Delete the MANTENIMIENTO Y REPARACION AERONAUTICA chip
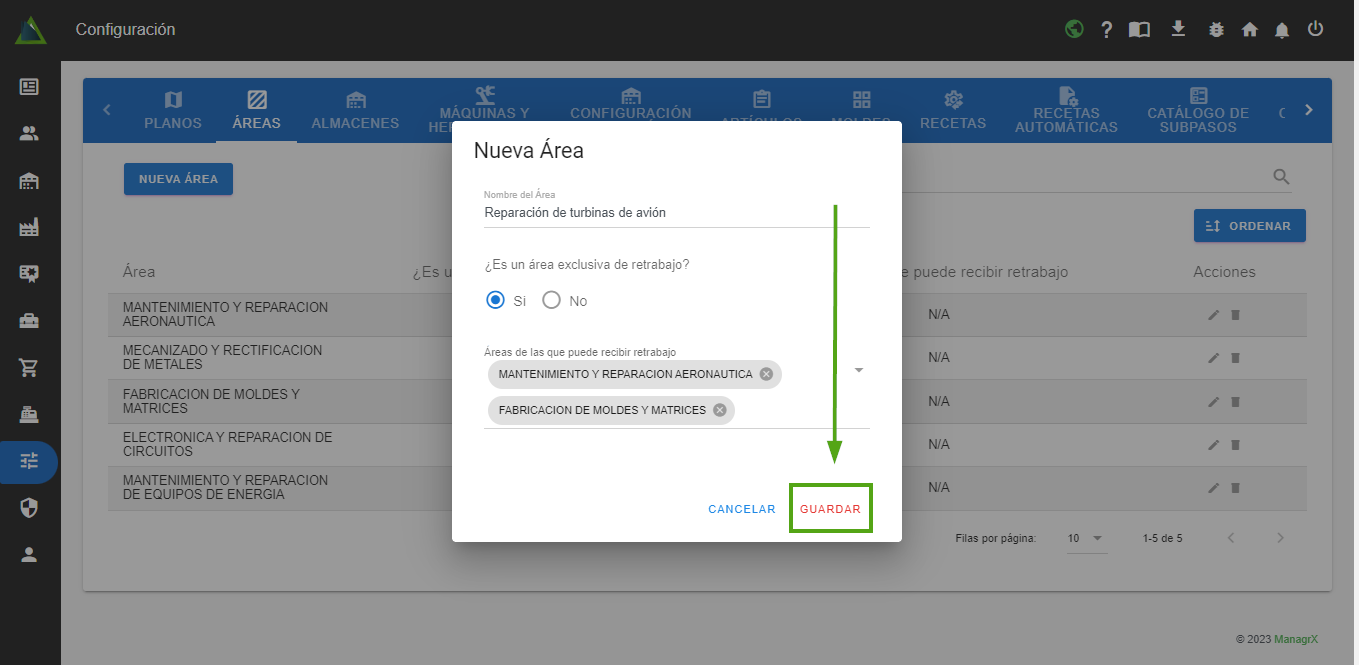 (766, 374)
